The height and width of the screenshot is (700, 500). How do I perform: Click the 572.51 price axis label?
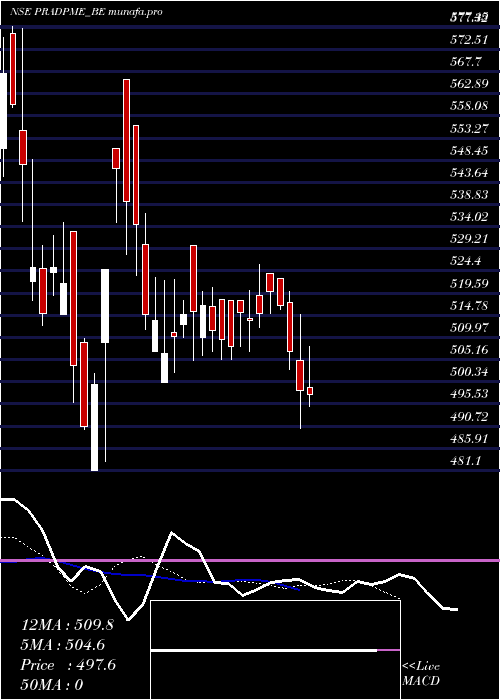pos(468,40)
